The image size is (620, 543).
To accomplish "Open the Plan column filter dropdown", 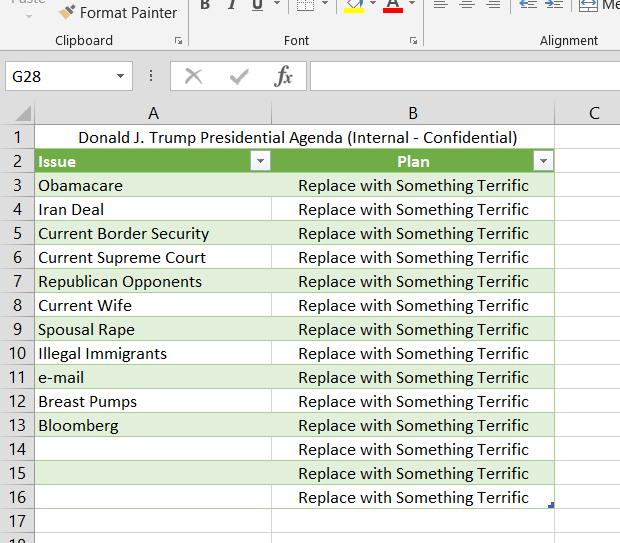I will 543,161.
